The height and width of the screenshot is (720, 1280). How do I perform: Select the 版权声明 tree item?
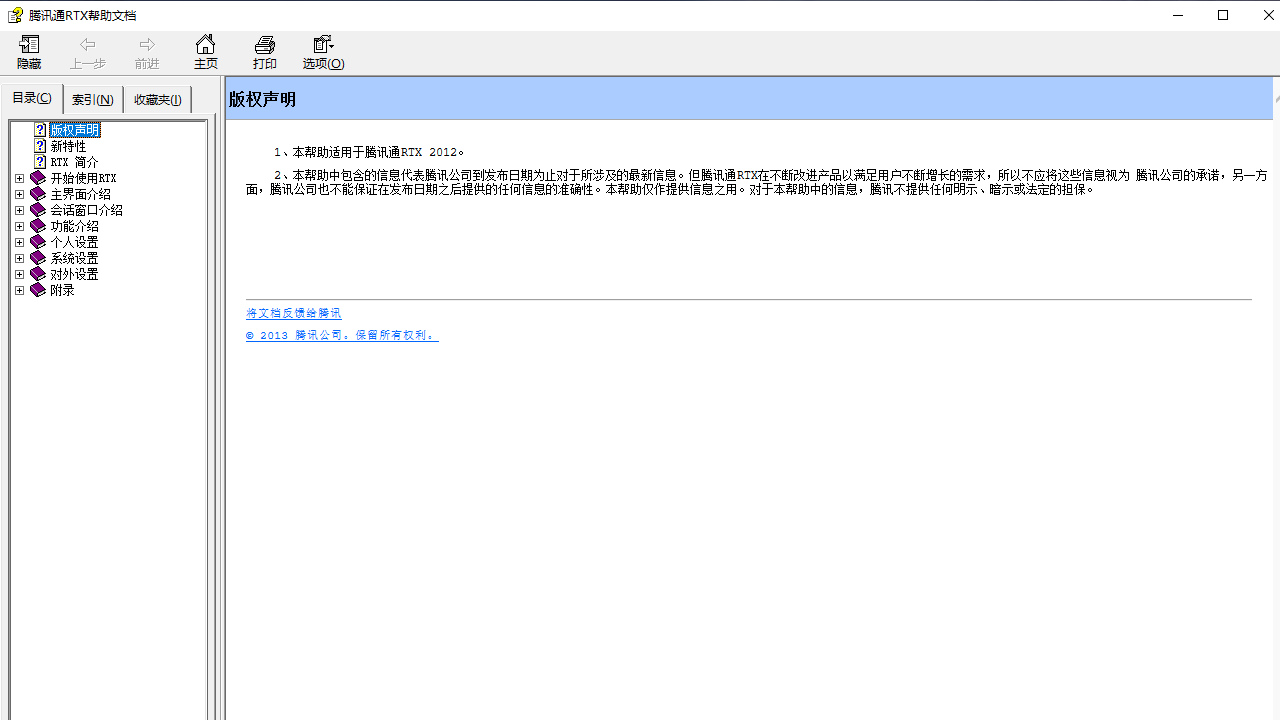pyautogui.click(x=74, y=129)
